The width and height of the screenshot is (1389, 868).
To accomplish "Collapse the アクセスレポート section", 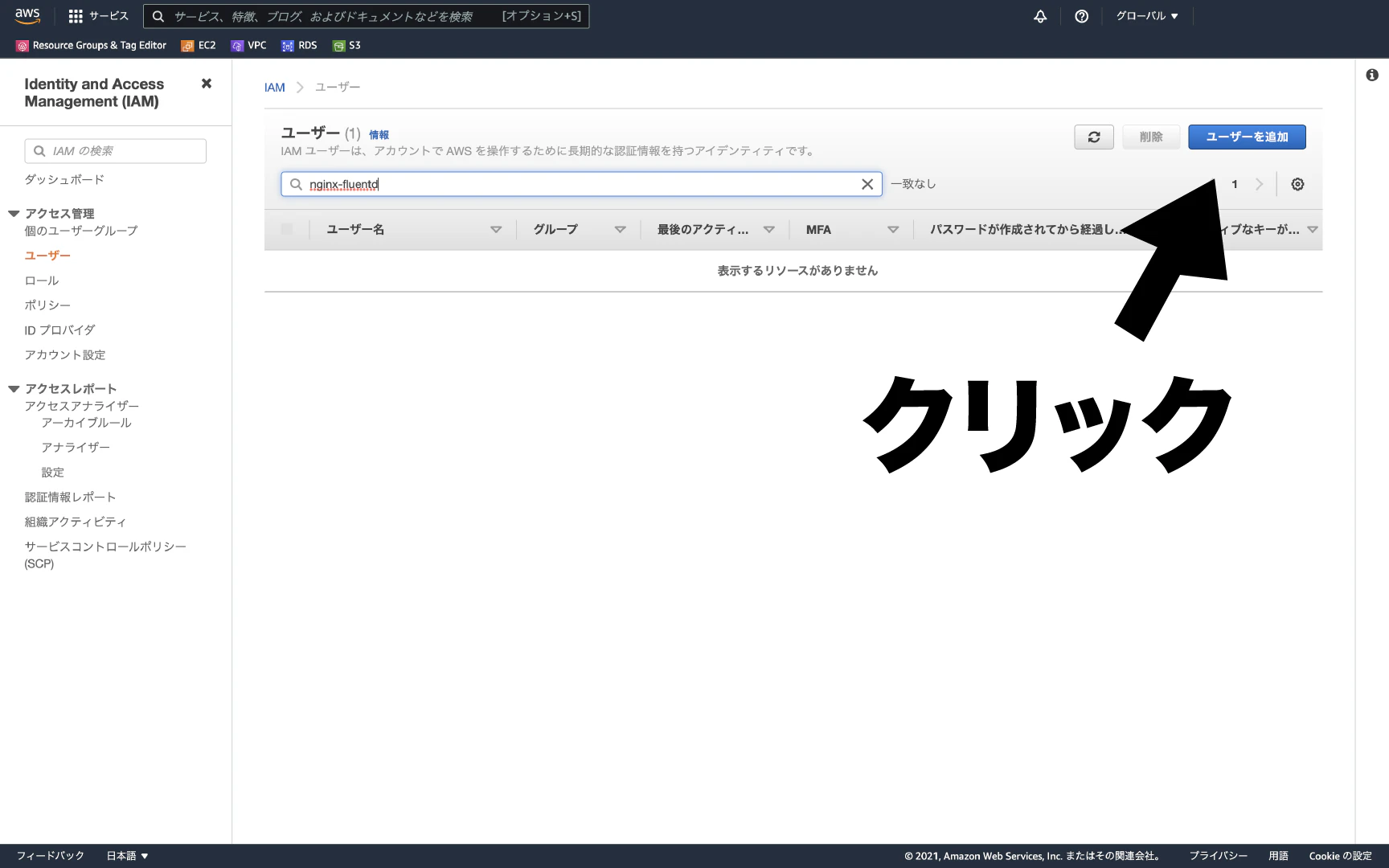I will [x=14, y=389].
